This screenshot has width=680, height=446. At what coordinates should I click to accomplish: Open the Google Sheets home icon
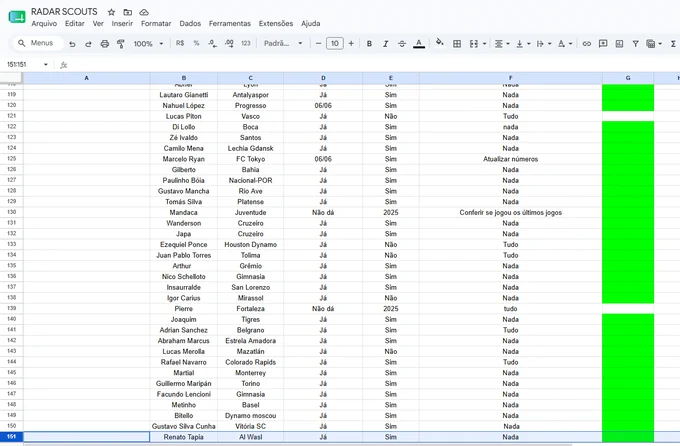pos(17,17)
